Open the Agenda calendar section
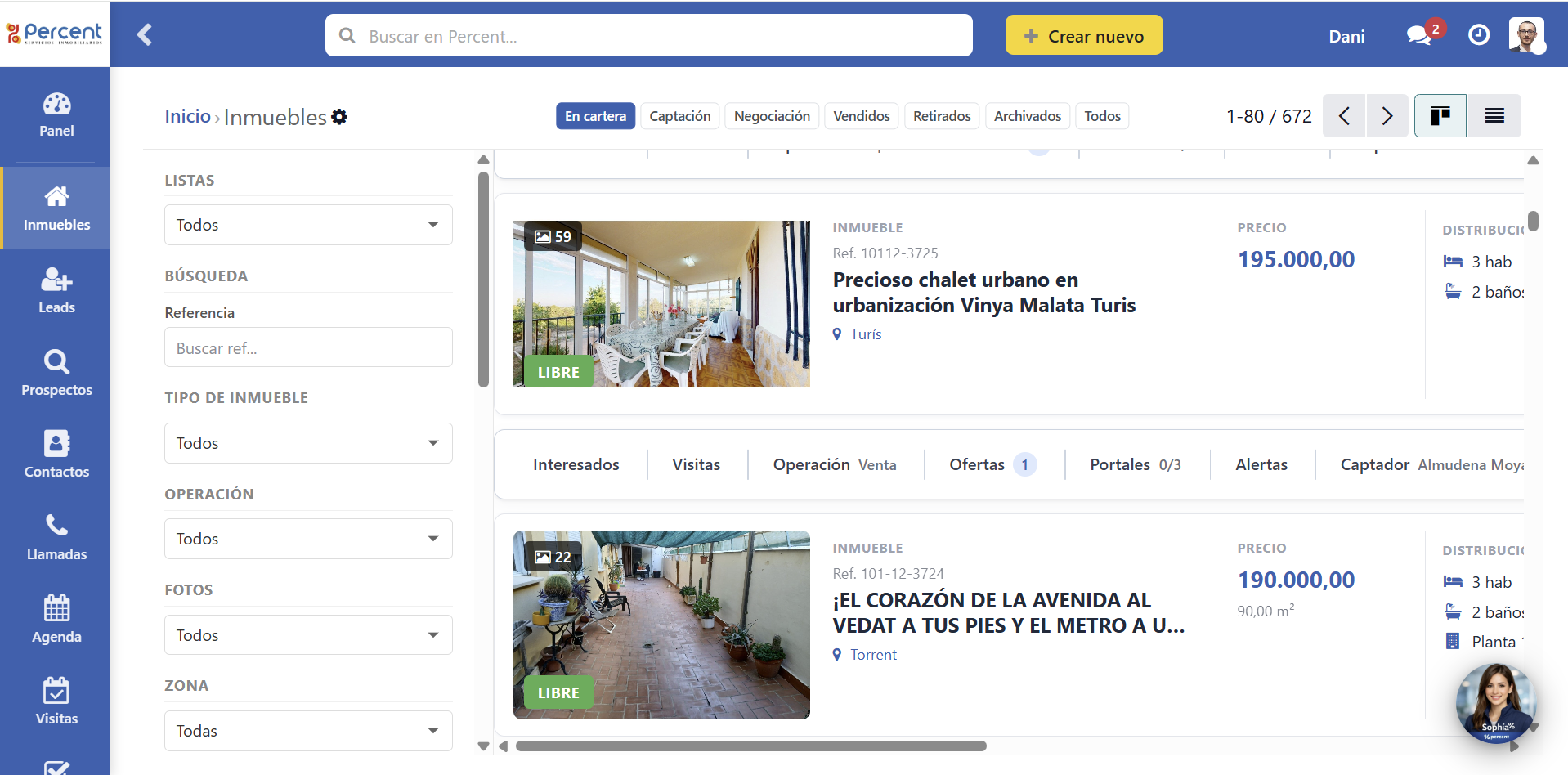This screenshot has width=1568, height=775. [56, 619]
